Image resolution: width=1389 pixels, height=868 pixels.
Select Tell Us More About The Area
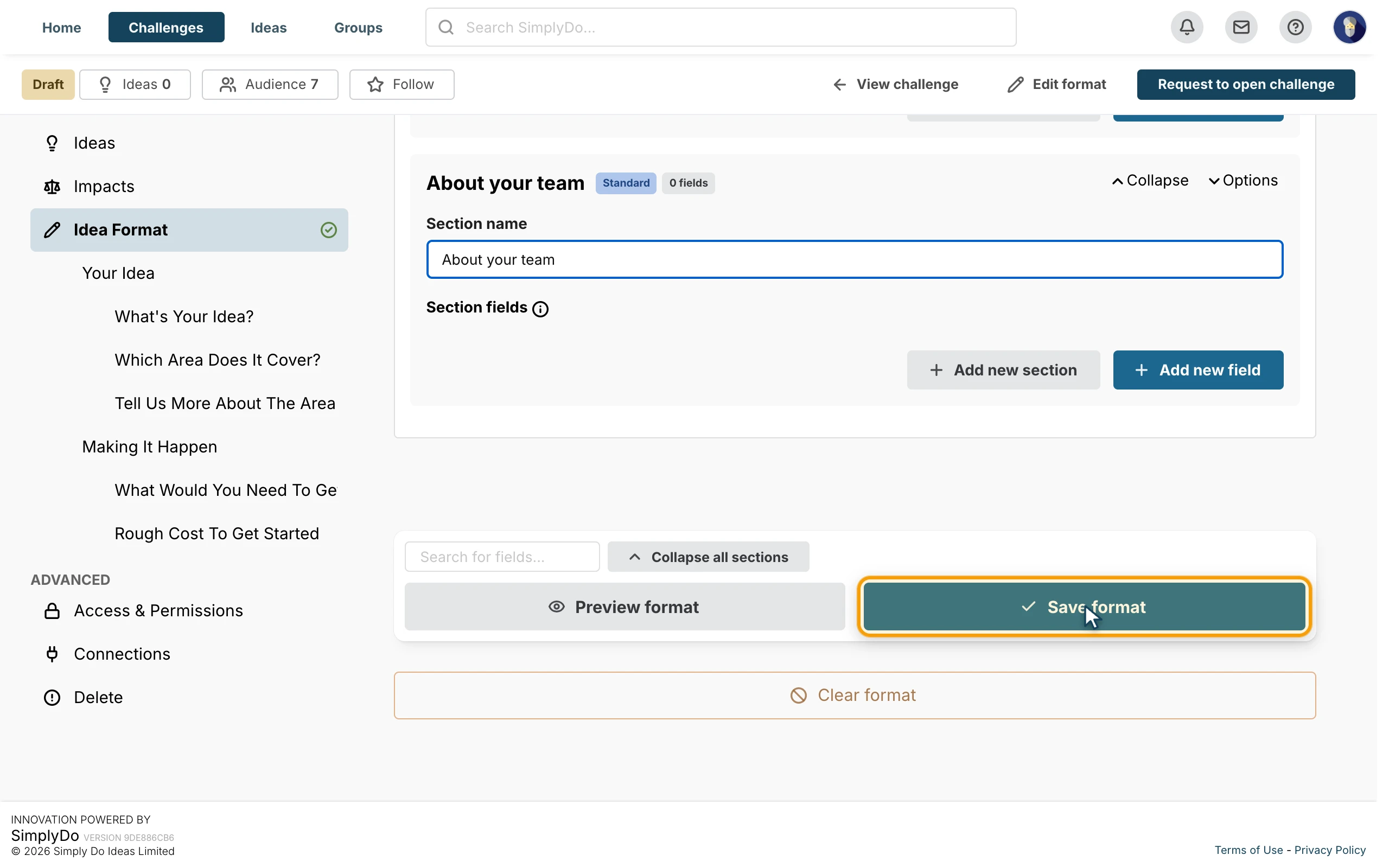point(225,404)
